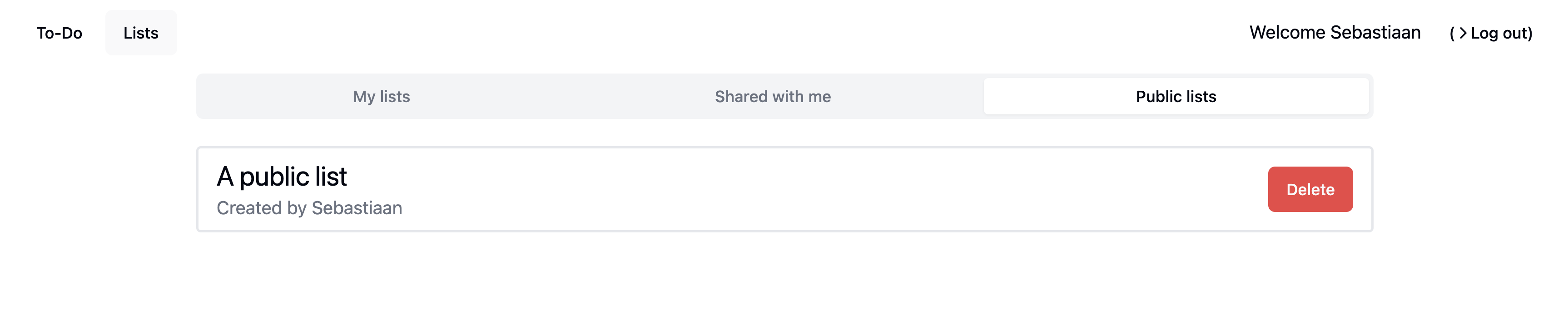Switch to the My lists tab
Screen dimensions: 1568x315
click(382, 97)
